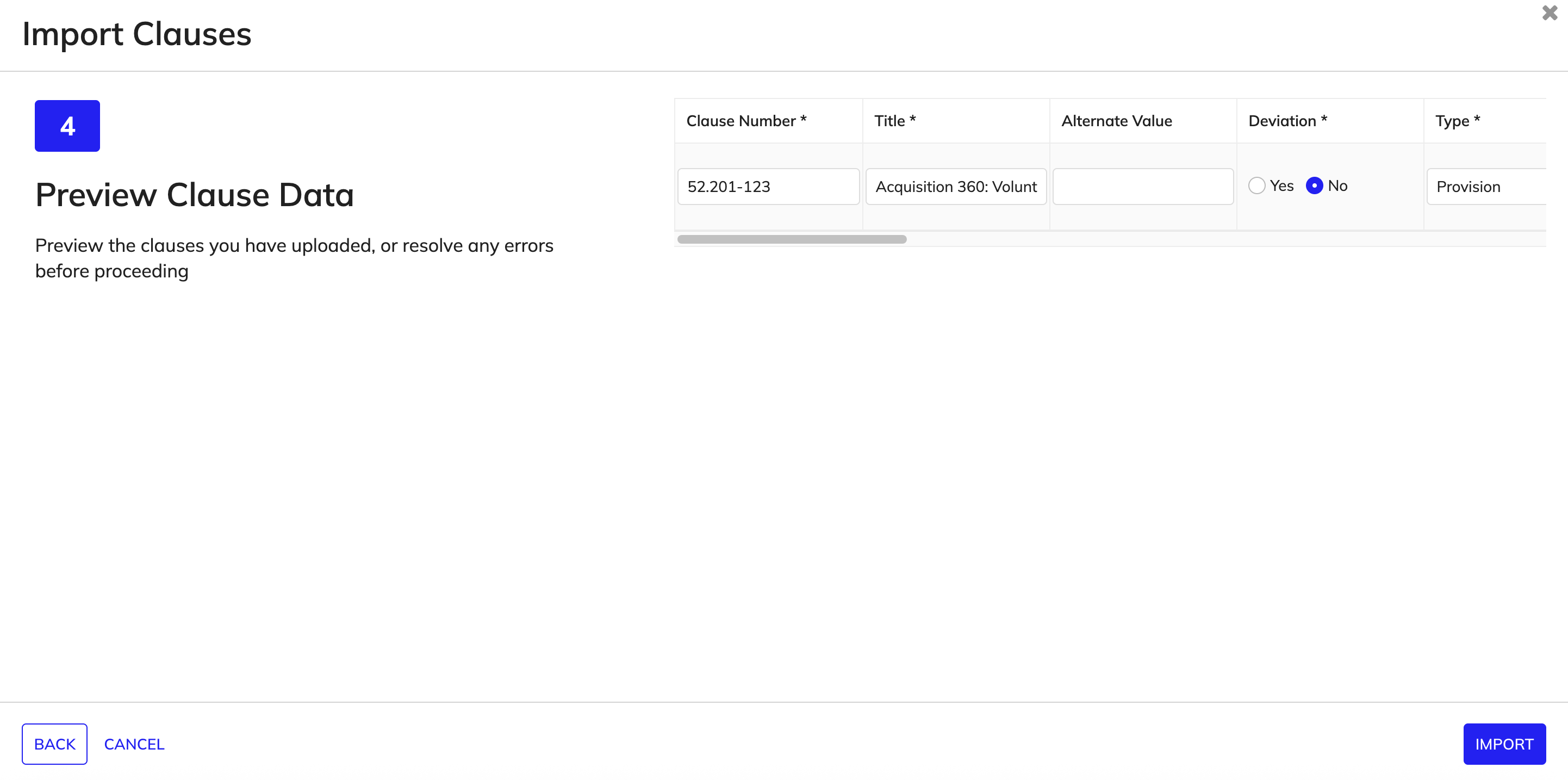Click the empty Alternate Value field
Screen dimensions: 1568x780
tap(1142, 187)
